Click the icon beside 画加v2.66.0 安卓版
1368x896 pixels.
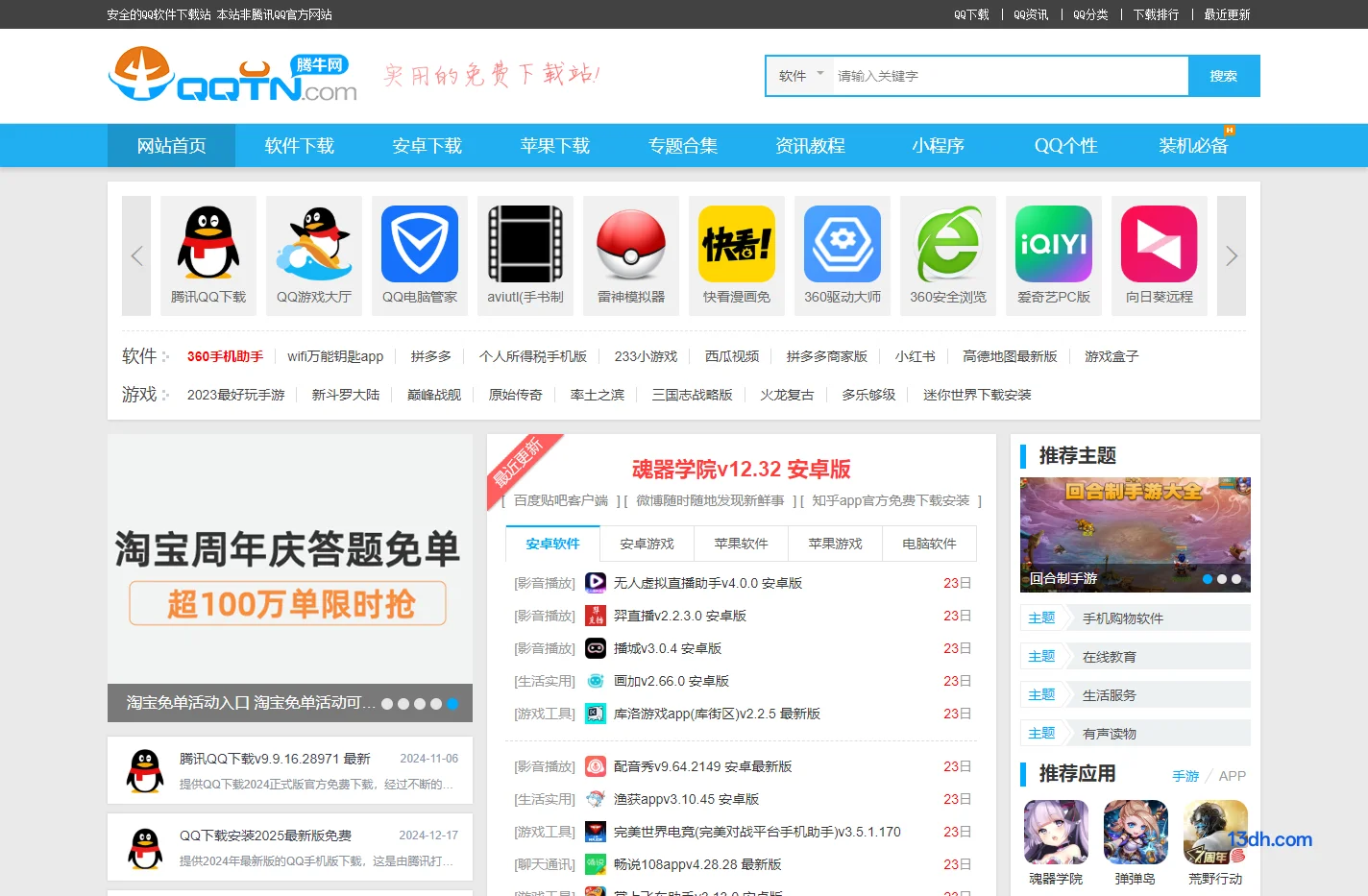point(596,680)
